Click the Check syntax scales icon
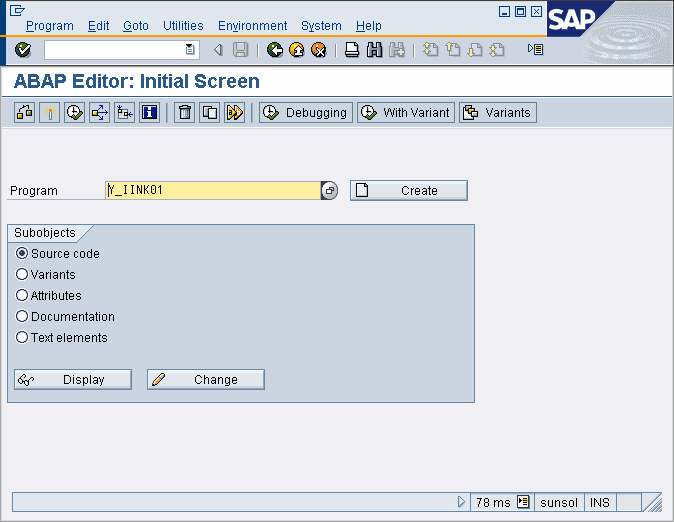The width and height of the screenshot is (674, 522). click(25, 113)
